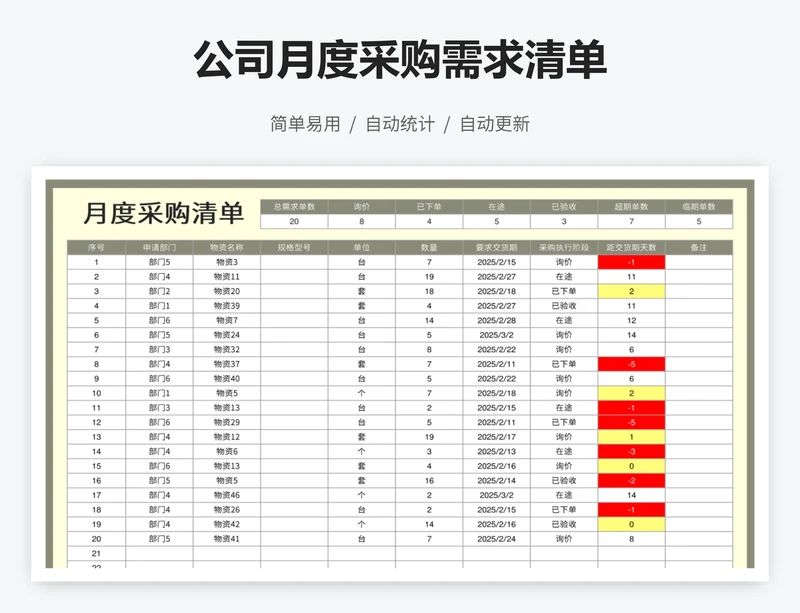Viewport: 800px width, 613px height.
Task: Click the 物资24 item cell
Action: [x=227, y=335]
